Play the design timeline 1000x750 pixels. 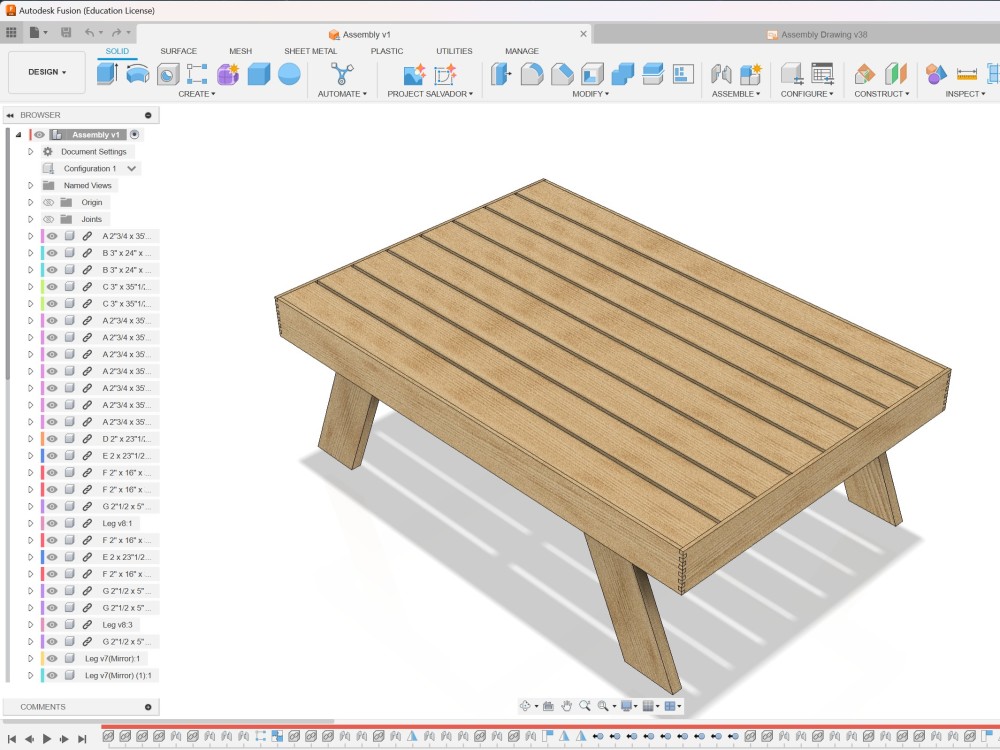(x=47, y=739)
